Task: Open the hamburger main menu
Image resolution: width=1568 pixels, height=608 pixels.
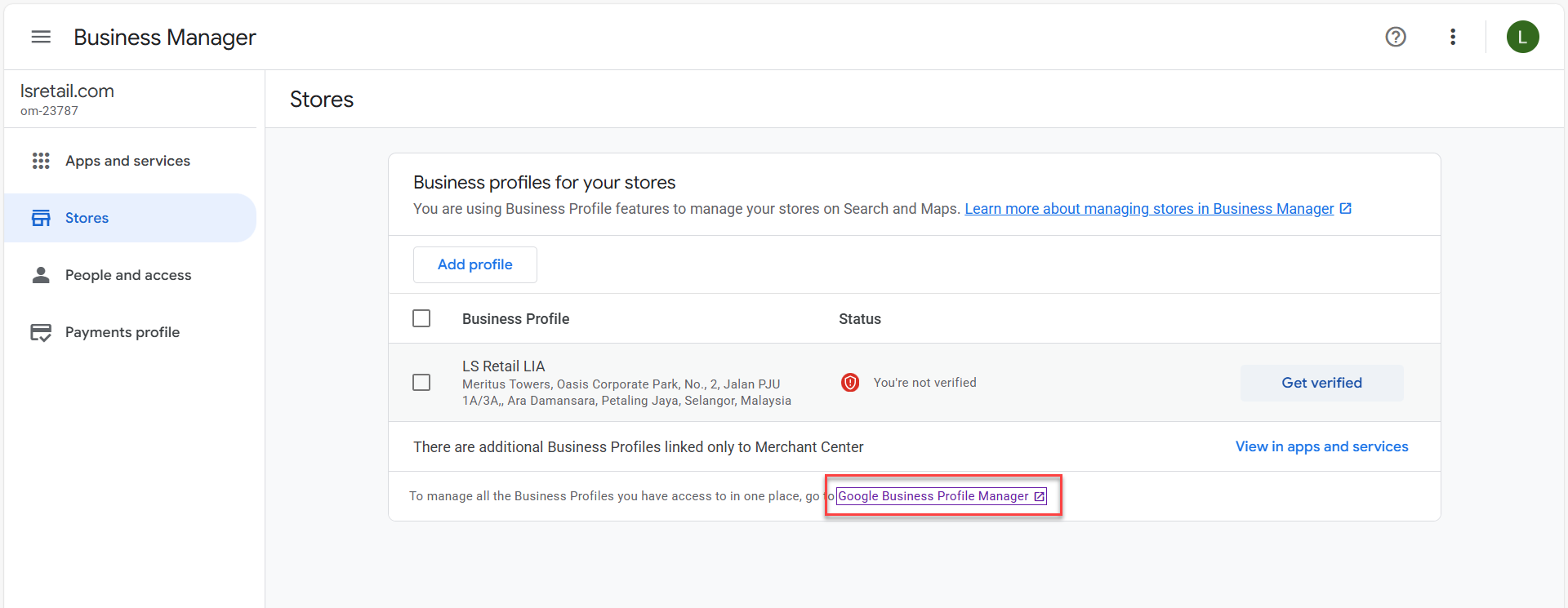Action: [41, 37]
